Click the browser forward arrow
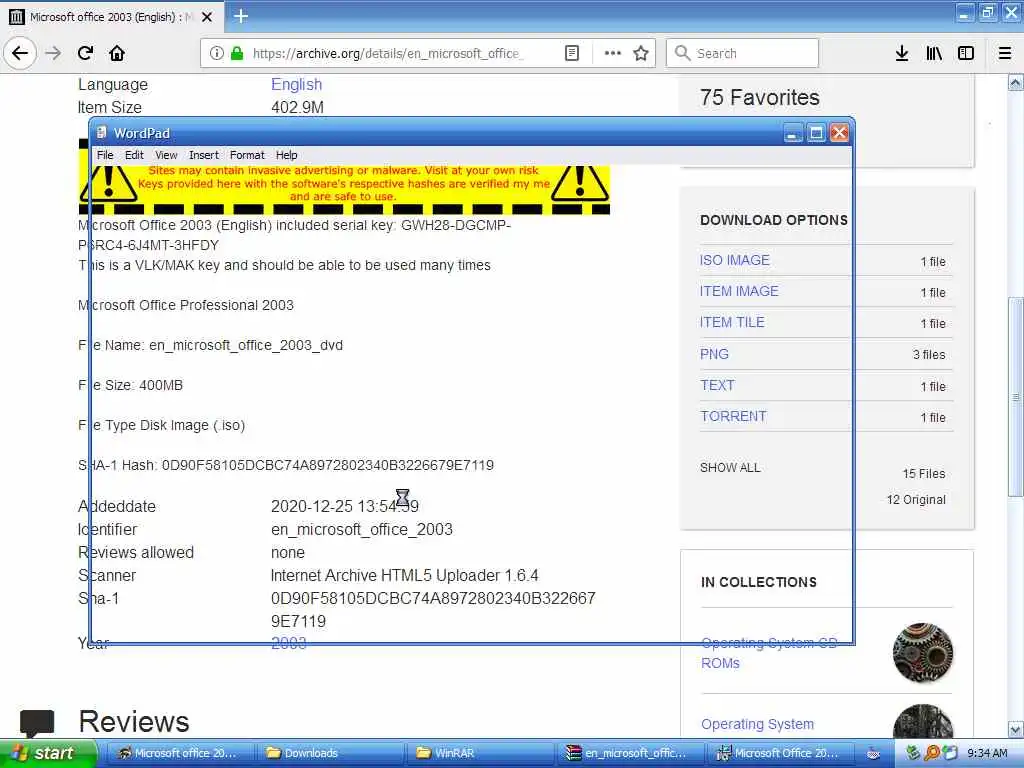 click(x=53, y=53)
